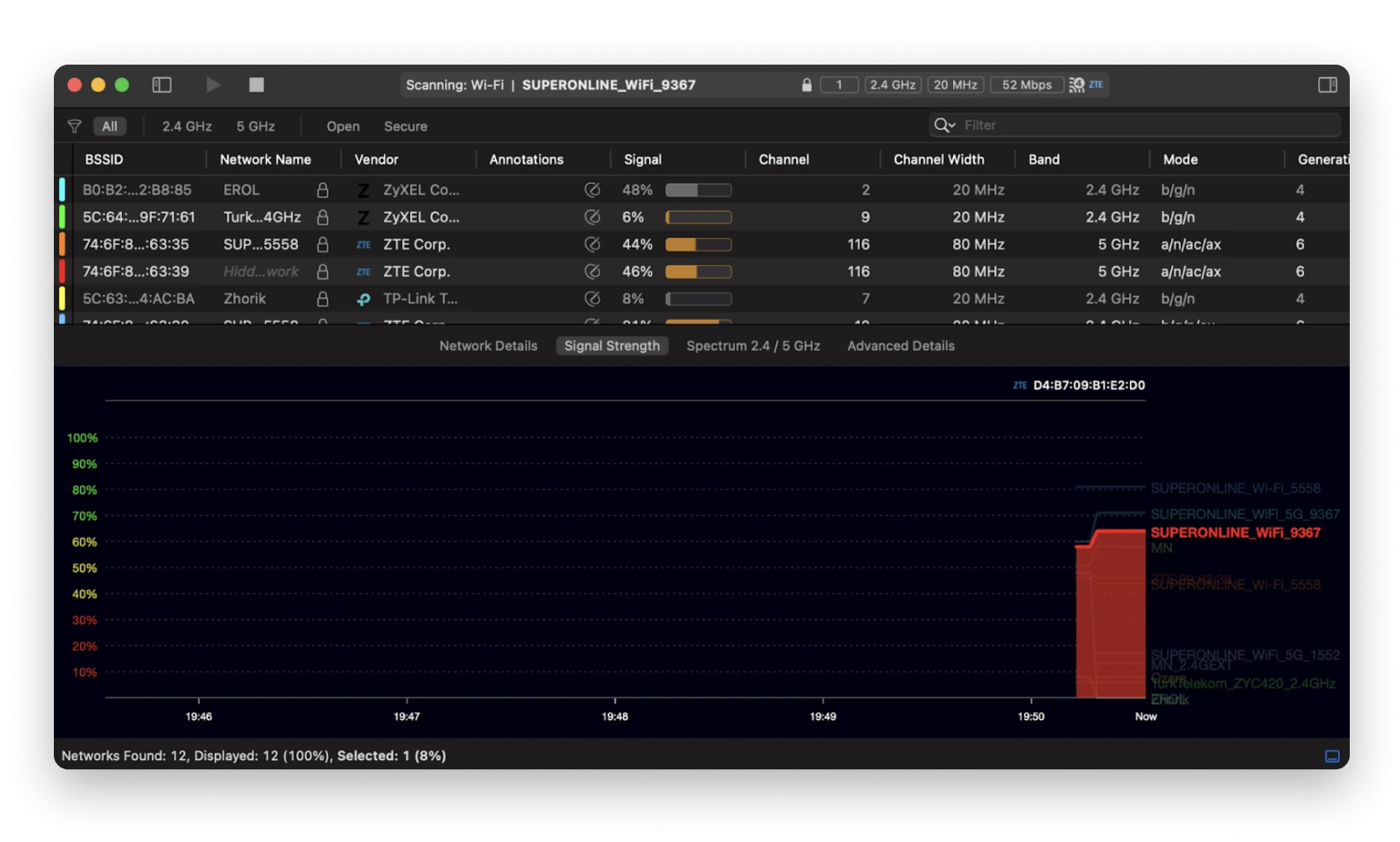Click the ZTE icon beside D4:B7:09:B1:E2:D0
This screenshot has width=1400, height=842.
[1019, 385]
